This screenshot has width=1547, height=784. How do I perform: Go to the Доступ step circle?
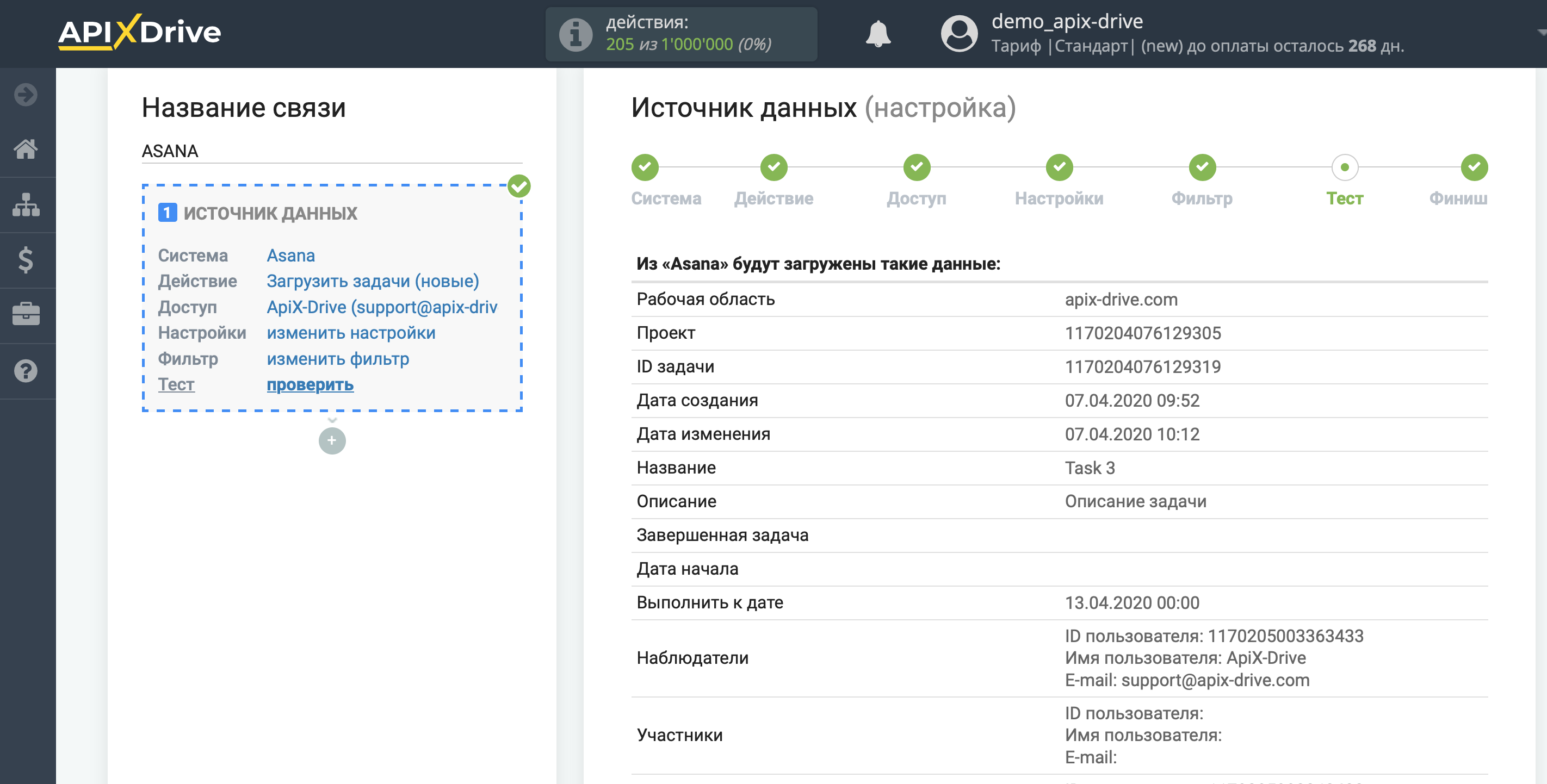pyautogui.click(x=917, y=167)
